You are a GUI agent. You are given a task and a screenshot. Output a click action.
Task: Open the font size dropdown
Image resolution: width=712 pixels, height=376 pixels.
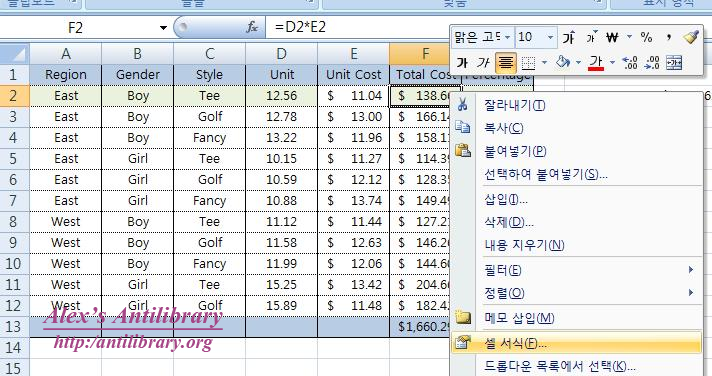(550, 37)
